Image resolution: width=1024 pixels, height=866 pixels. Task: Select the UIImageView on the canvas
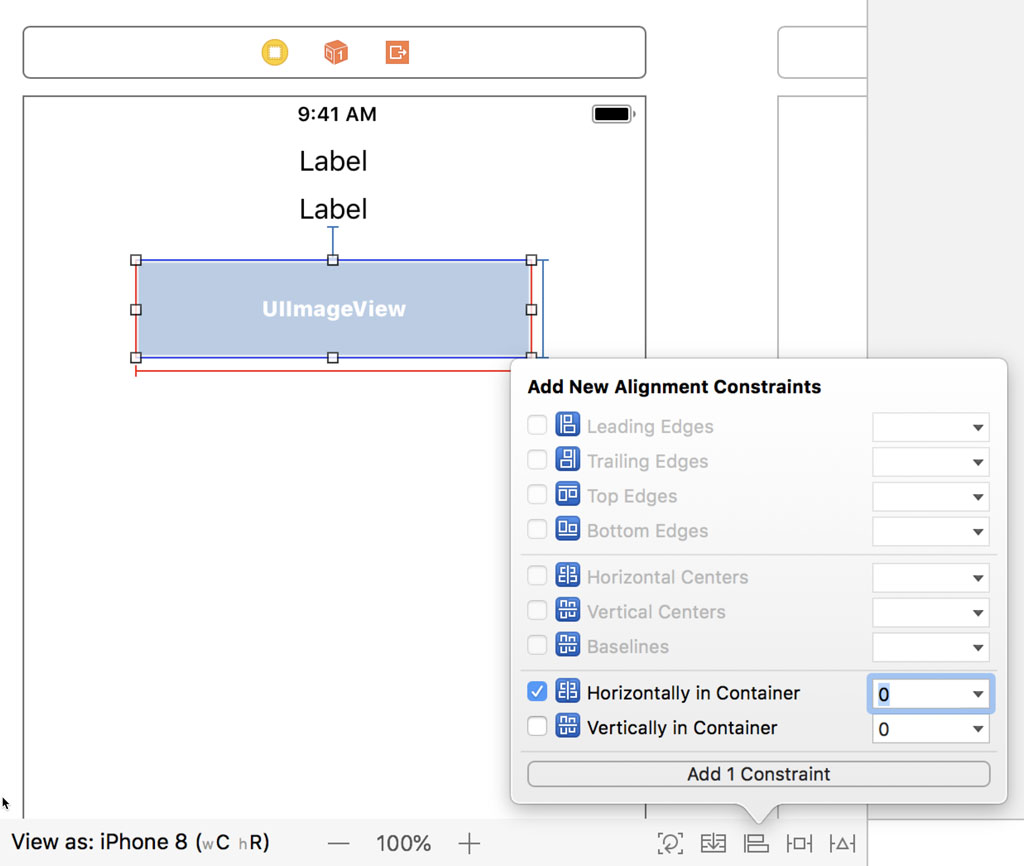333,309
